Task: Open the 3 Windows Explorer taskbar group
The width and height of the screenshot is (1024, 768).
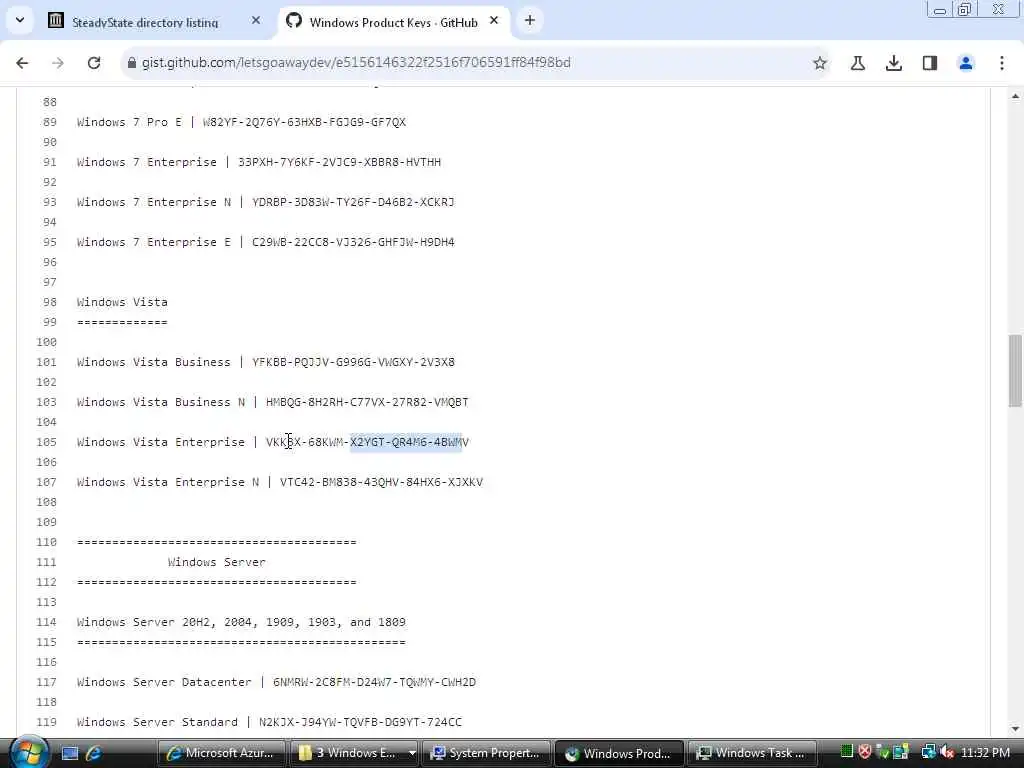Action: (355, 753)
